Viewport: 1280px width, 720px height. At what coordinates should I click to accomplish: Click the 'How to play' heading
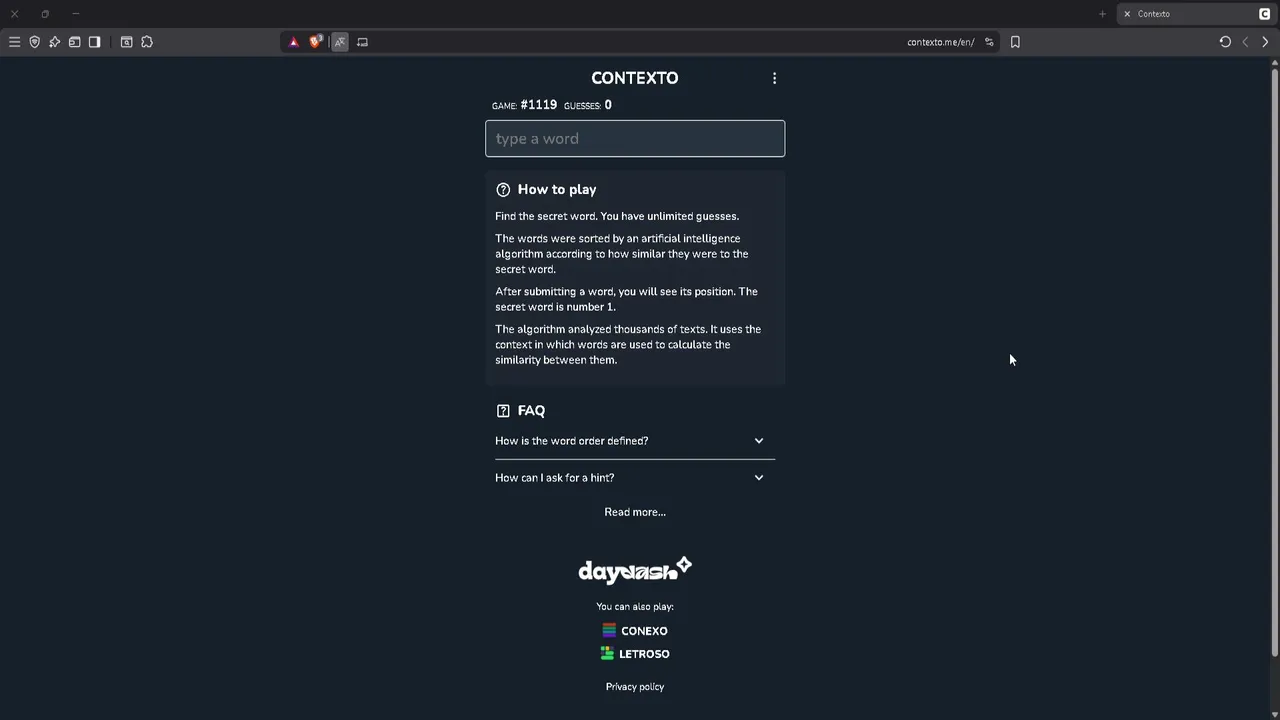tap(557, 189)
